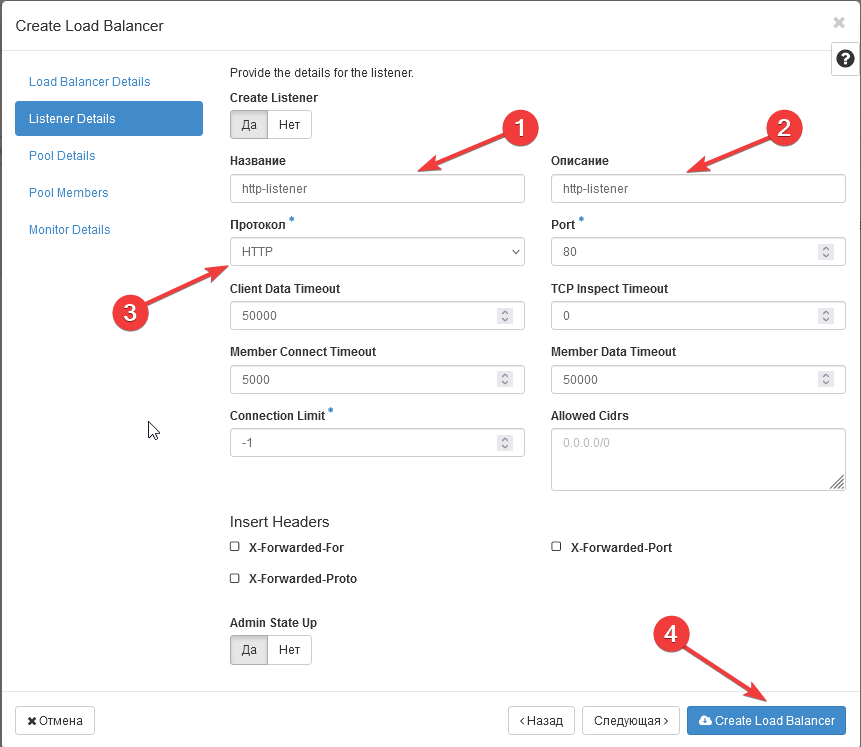
Task: Open the Monitor Details tab
Action: pyautogui.click(x=69, y=230)
